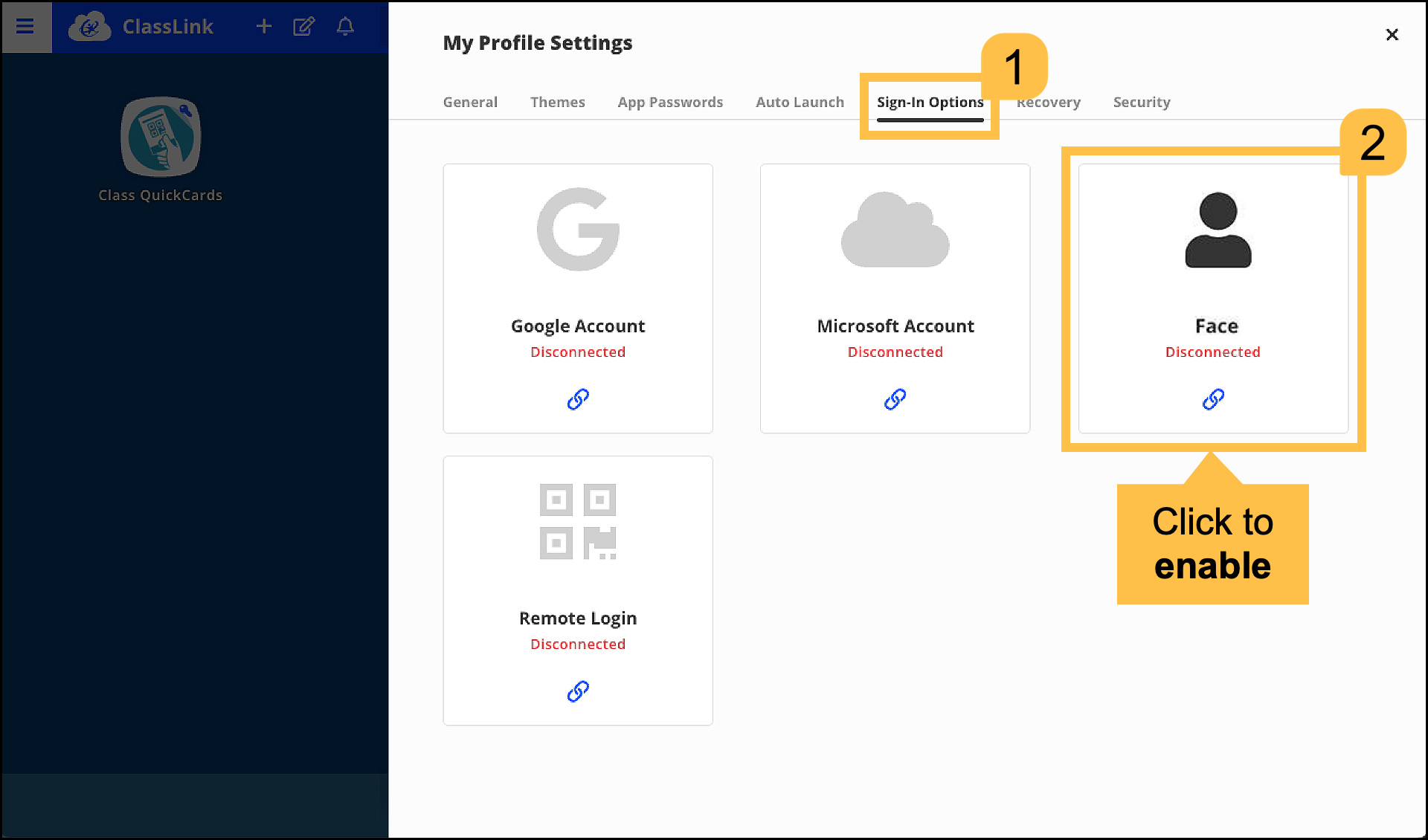Screen dimensions: 1428x840
Task: Open the hamburger menu
Action: point(25,27)
